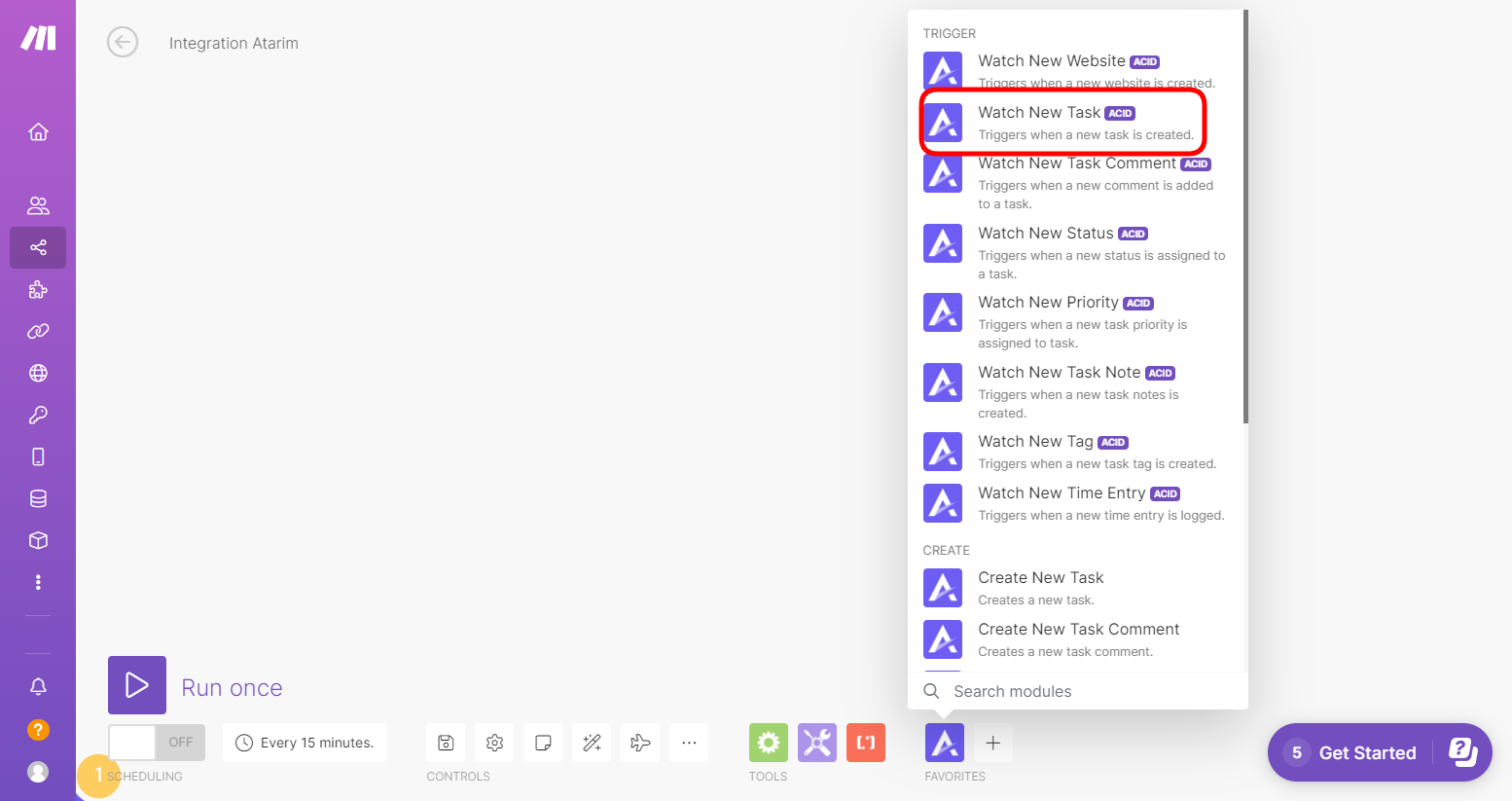
Task: Go back using the arrow button
Action: (x=123, y=42)
